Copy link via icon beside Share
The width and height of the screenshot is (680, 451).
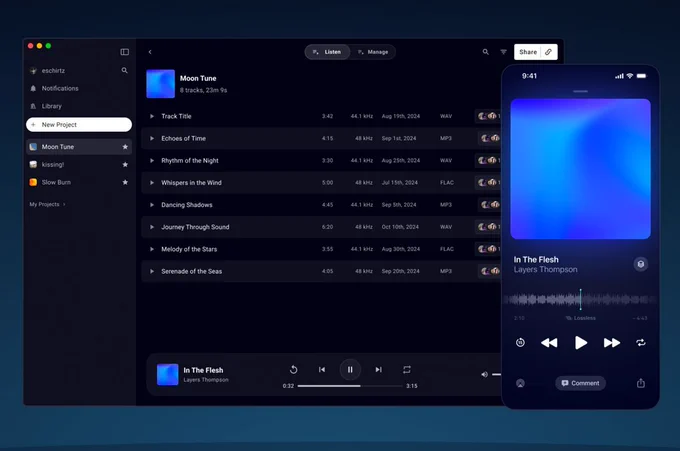[x=549, y=52]
